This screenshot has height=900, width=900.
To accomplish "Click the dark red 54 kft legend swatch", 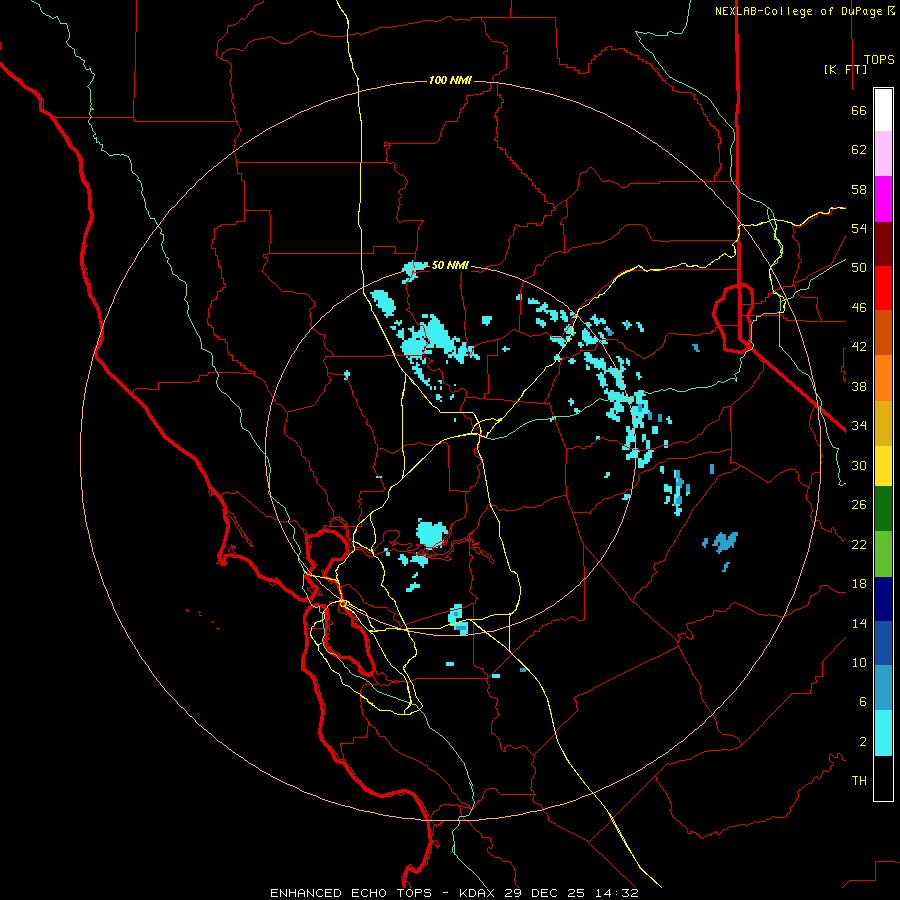I will pos(883,244).
